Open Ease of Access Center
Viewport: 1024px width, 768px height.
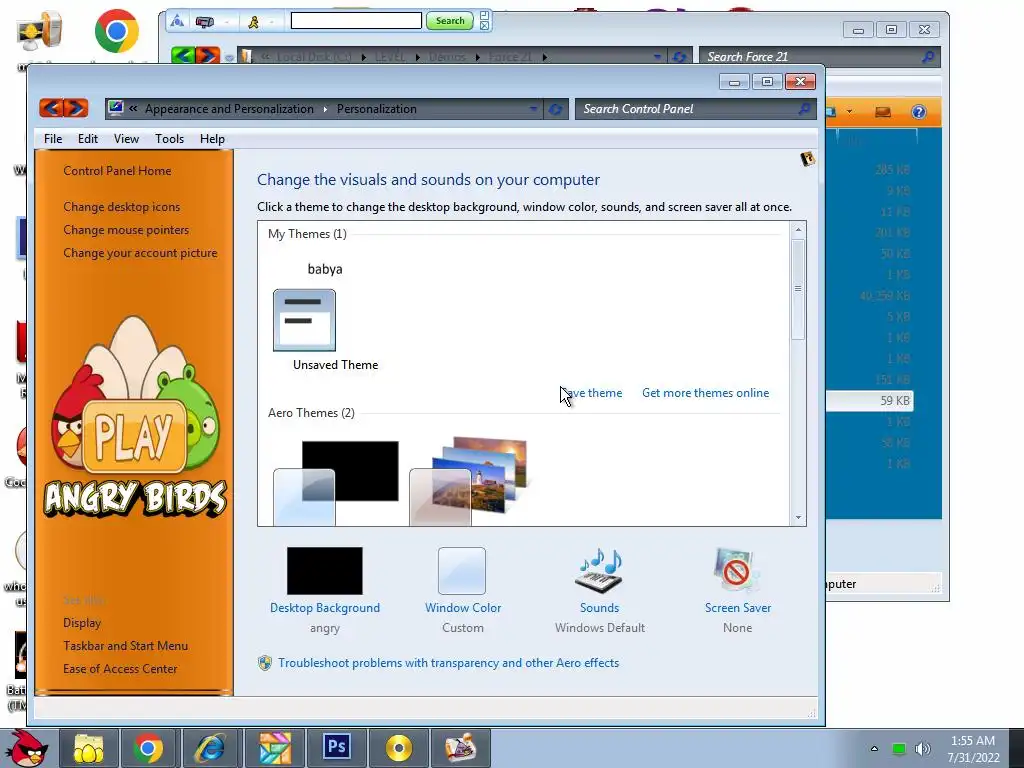[x=120, y=668]
